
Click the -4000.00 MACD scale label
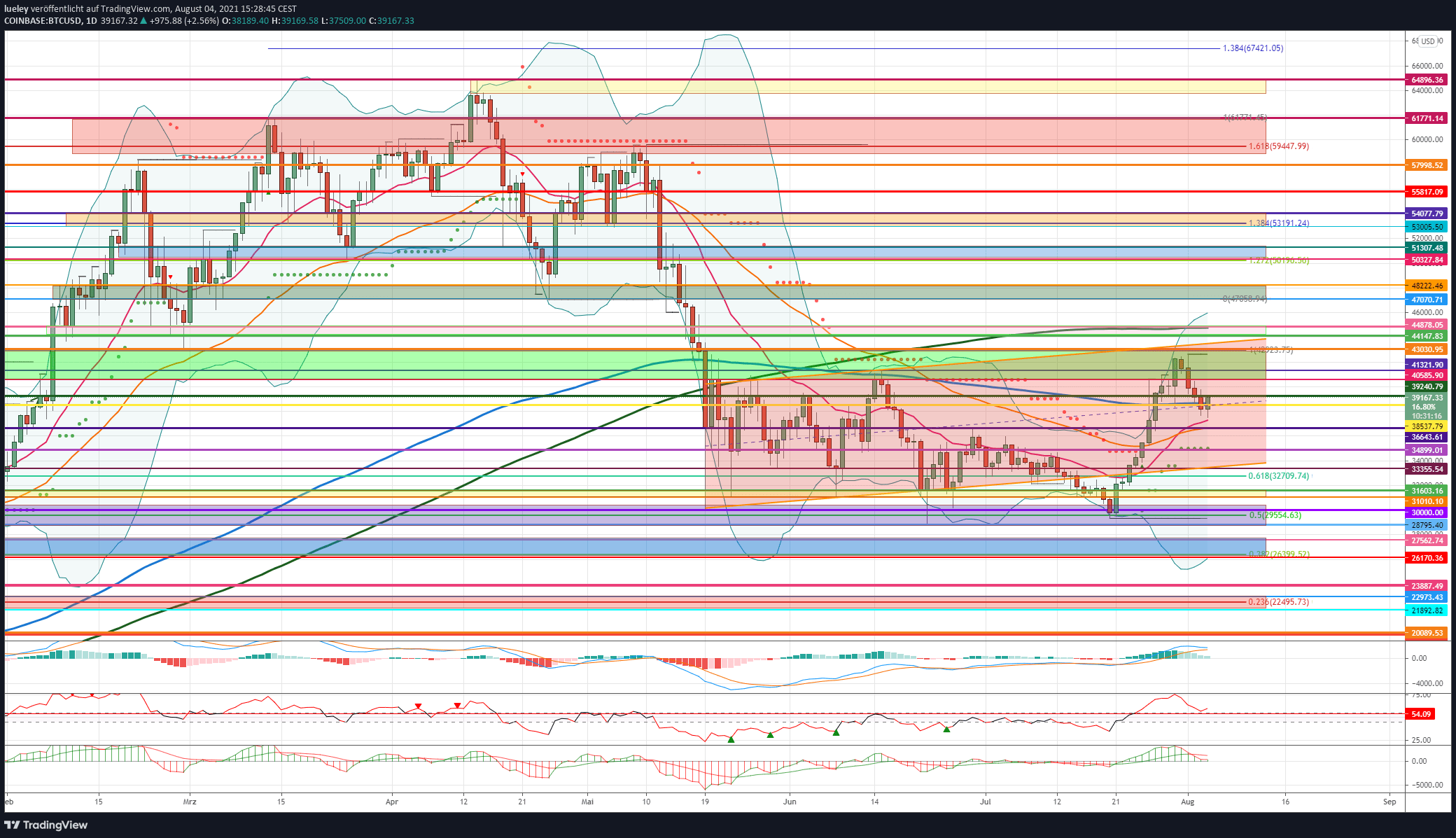(1426, 683)
